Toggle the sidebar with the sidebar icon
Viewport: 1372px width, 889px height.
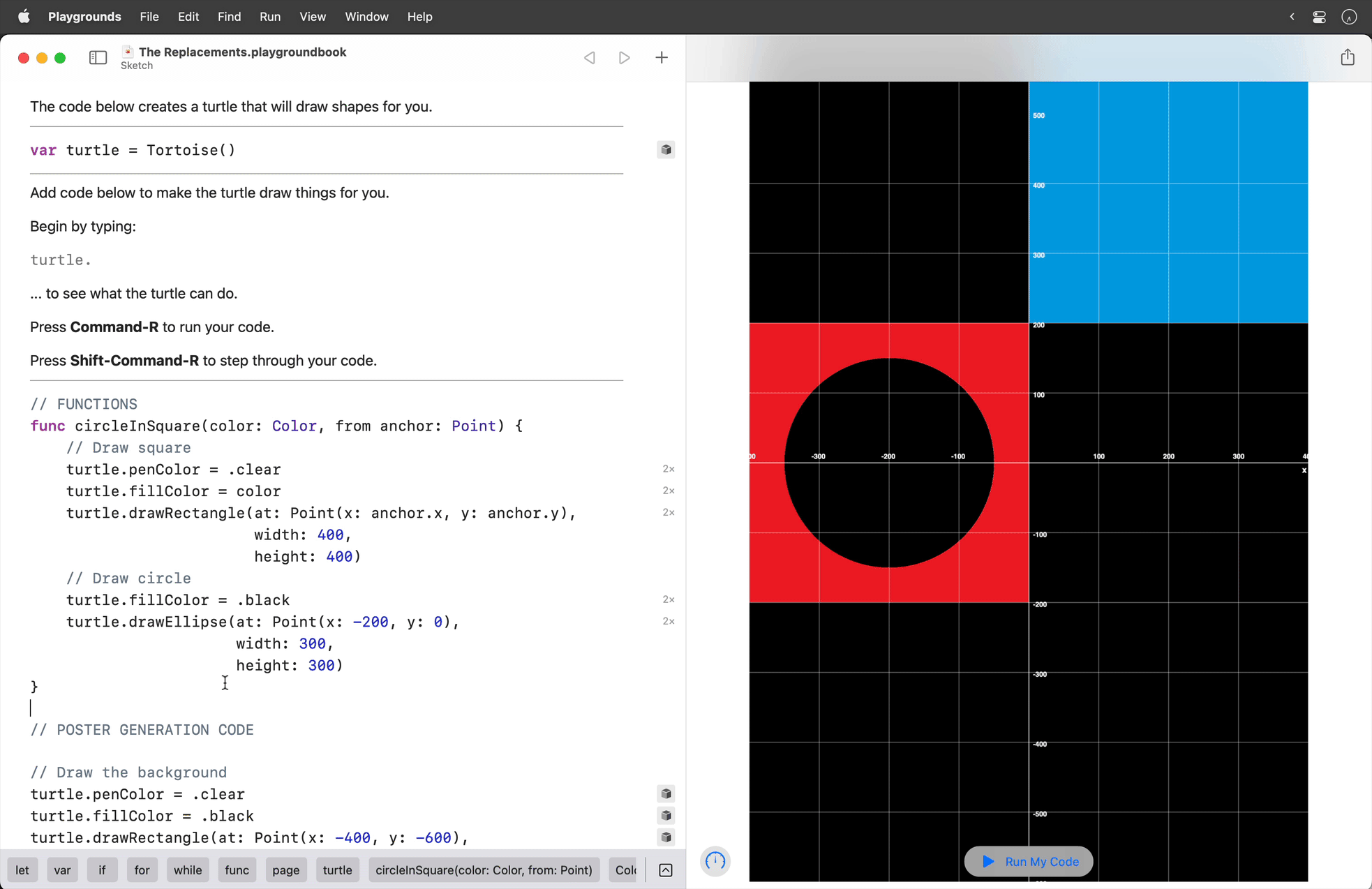click(98, 57)
